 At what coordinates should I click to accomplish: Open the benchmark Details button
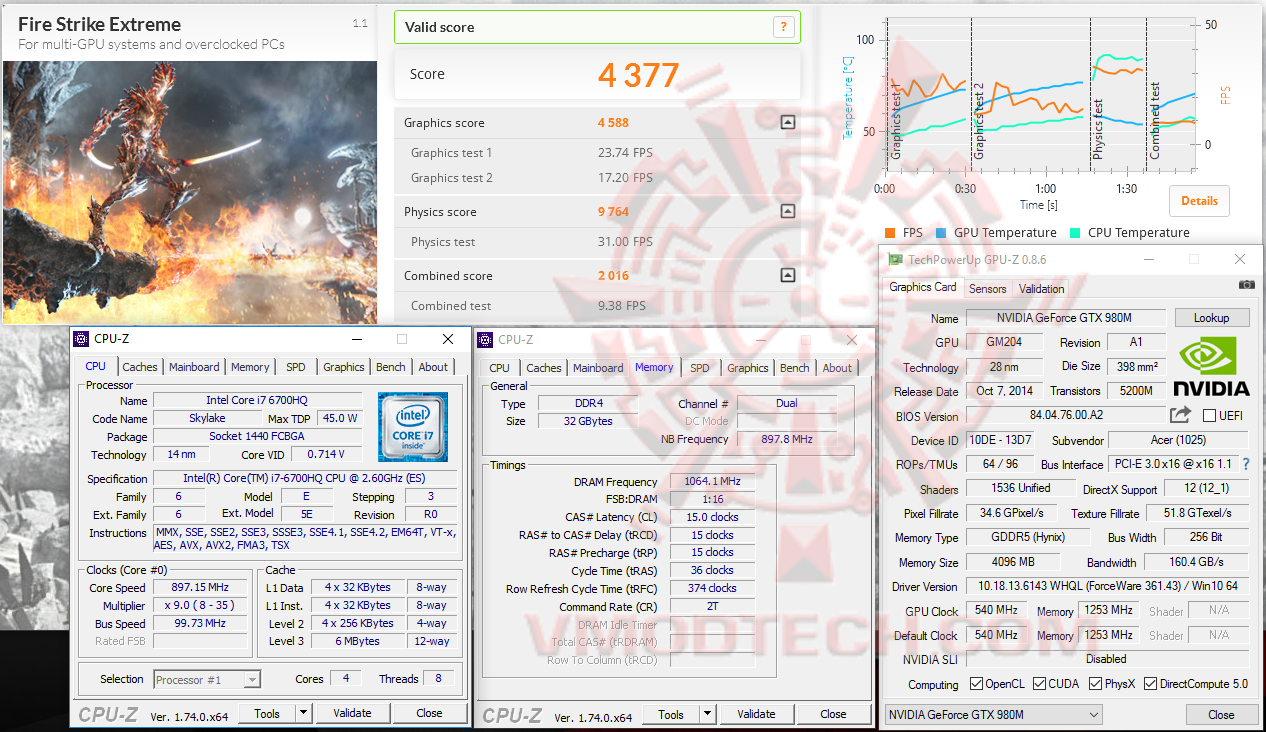click(1199, 201)
